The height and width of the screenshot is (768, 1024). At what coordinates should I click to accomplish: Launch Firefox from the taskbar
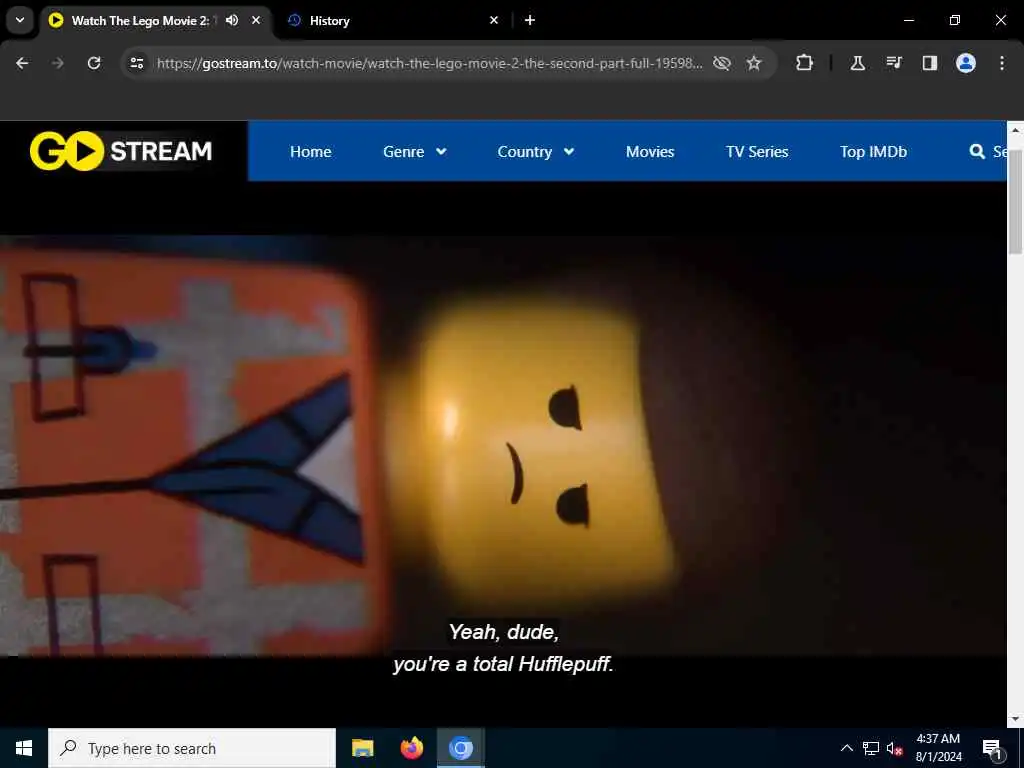[x=411, y=748]
